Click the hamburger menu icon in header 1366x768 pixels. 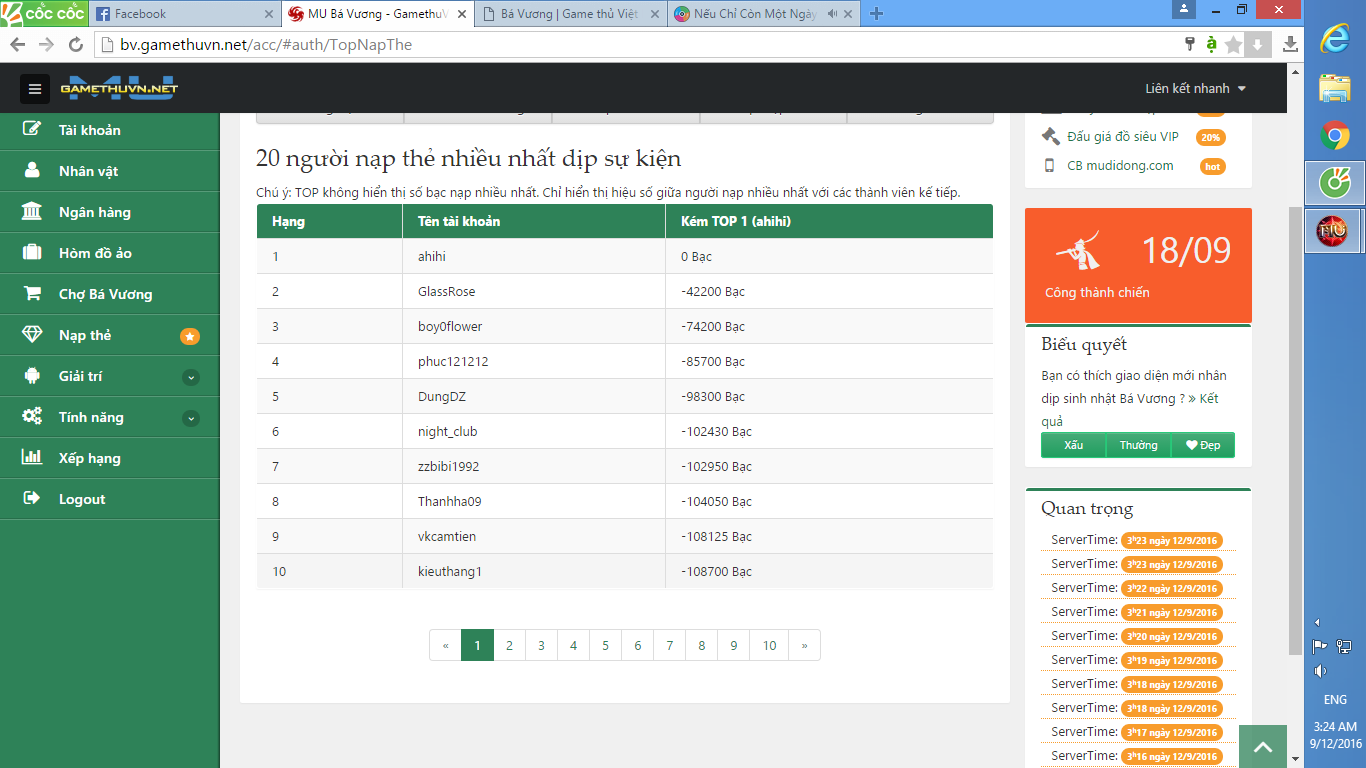[x=35, y=89]
